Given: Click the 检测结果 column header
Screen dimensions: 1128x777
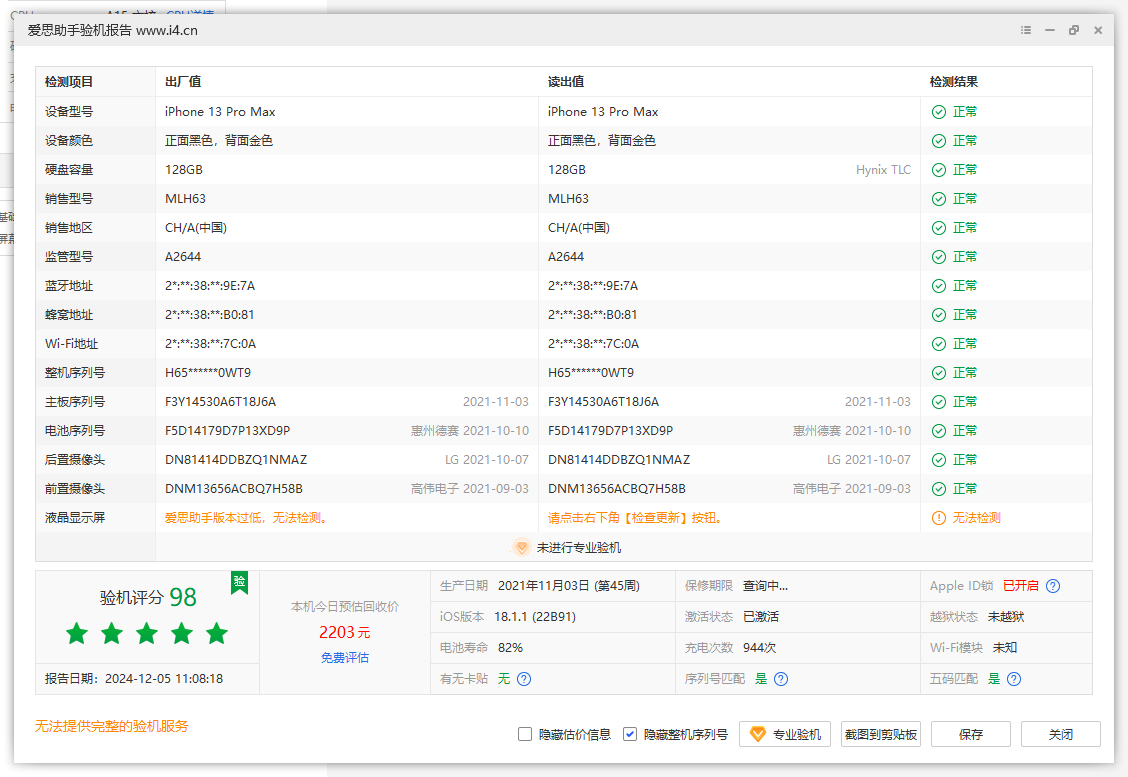Looking at the screenshot, I should (x=953, y=82).
